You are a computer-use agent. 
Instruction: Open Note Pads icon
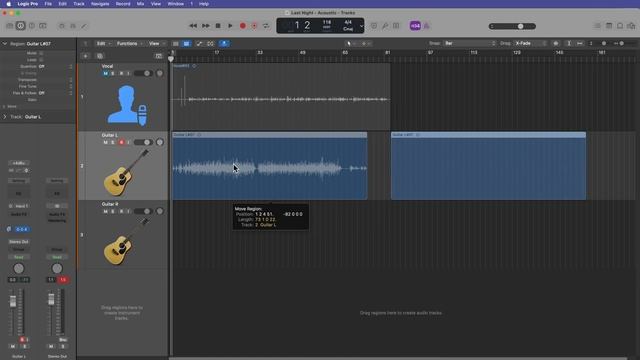609,26
